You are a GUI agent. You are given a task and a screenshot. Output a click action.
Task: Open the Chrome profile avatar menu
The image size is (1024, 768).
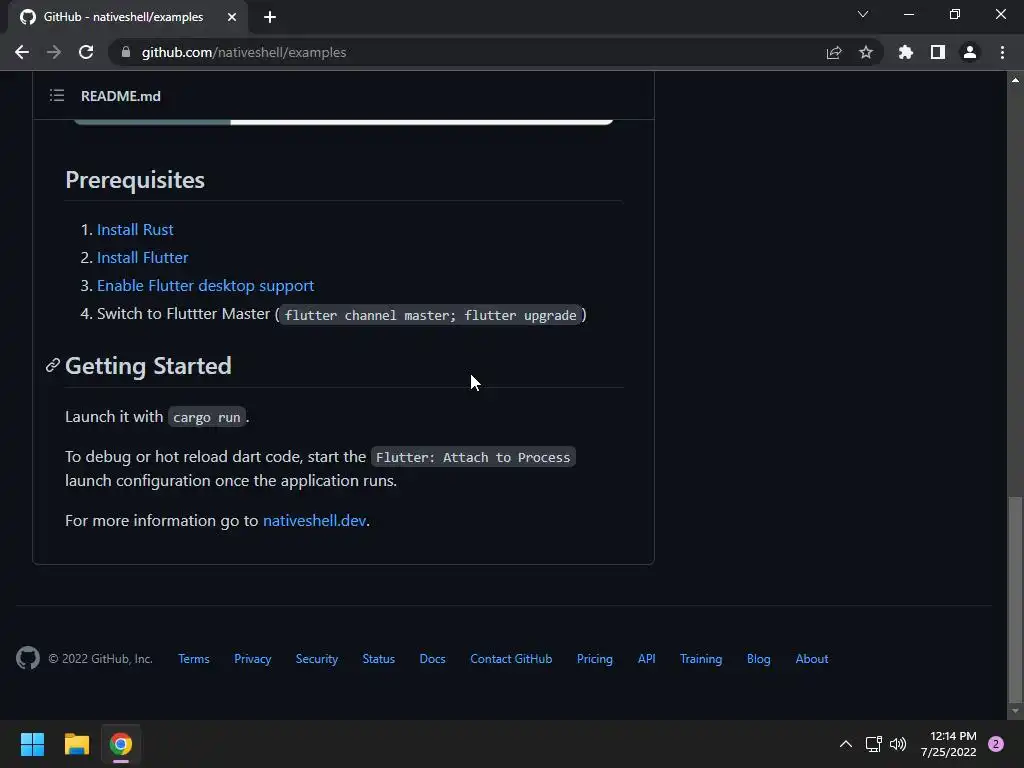pyautogui.click(x=970, y=52)
